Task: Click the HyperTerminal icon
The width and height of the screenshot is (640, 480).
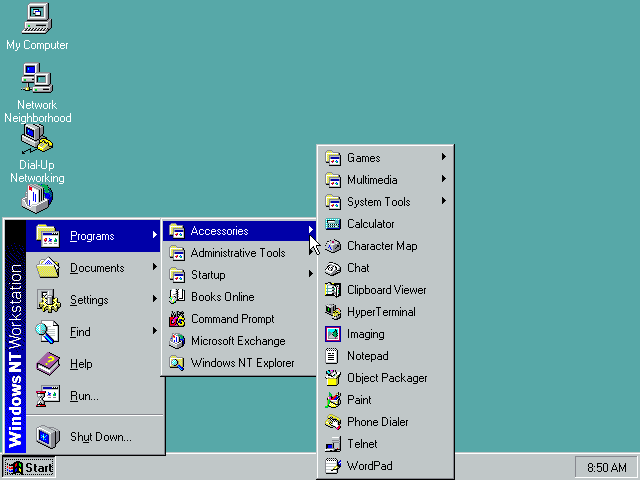Action: pos(333,312)
